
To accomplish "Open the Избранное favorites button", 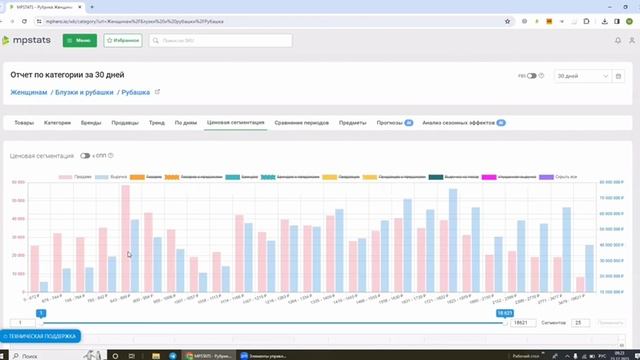I will point(123,40).
